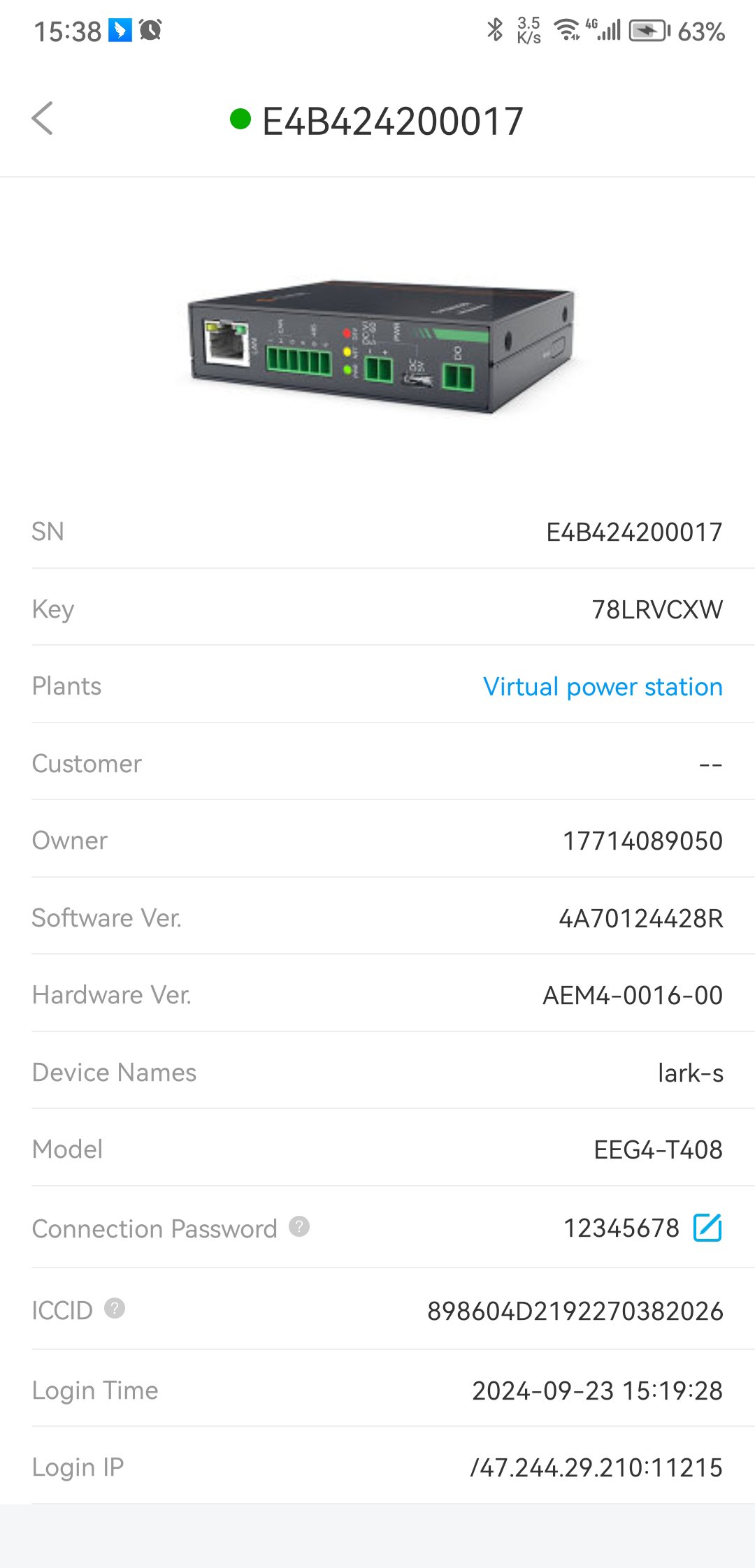Tap the Owner number 17714089050
The height and width of the screenshot is (1568, 755).
(642, 841)
